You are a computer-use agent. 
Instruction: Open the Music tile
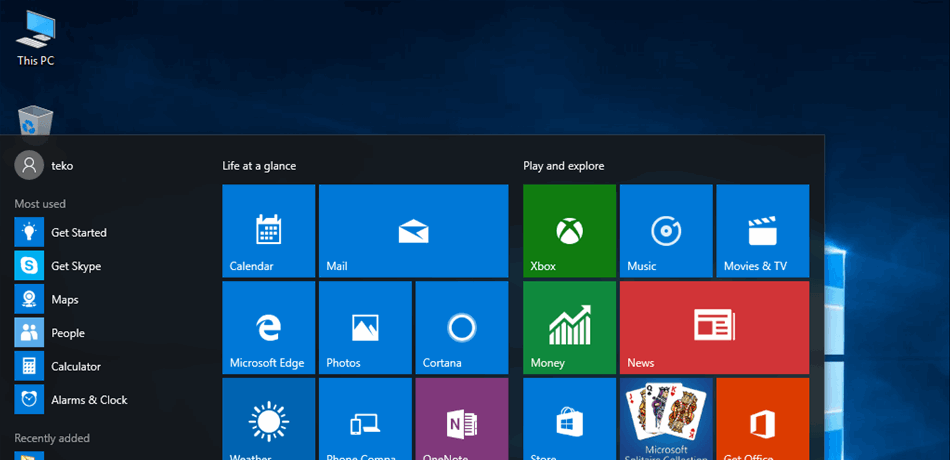pos(666,231)
